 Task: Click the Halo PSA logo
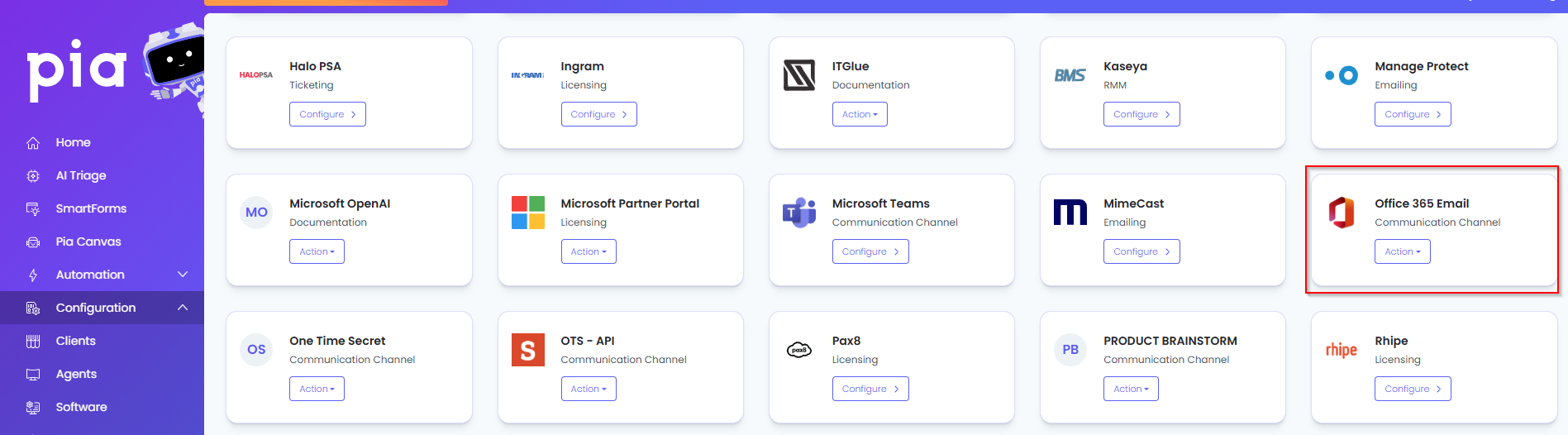pyautogui.click(x=256, y=75)
